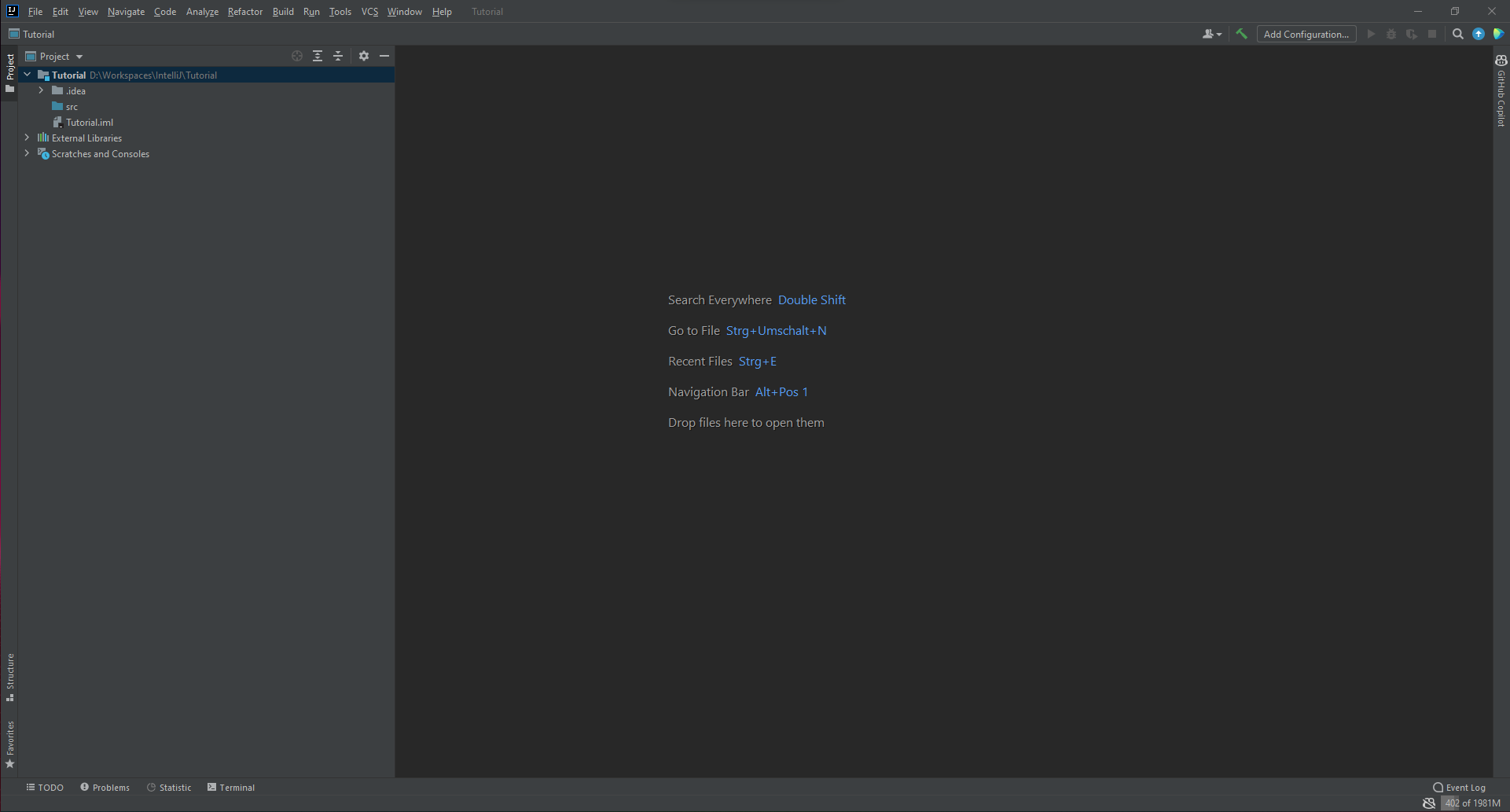Click Add Configuration... button
1510x812 pixels.
1306,34
